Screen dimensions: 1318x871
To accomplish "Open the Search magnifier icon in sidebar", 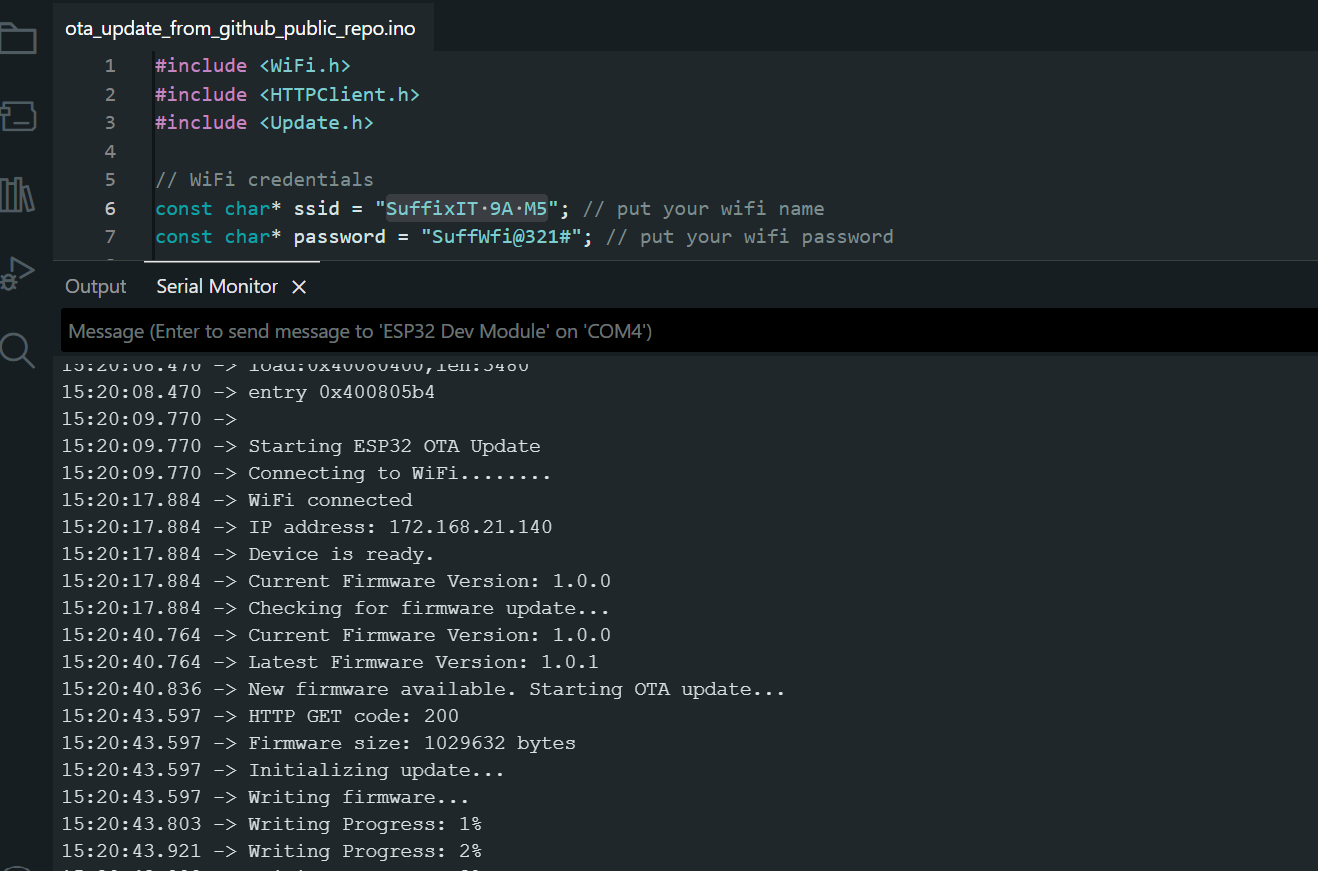I will click(17, 350).
